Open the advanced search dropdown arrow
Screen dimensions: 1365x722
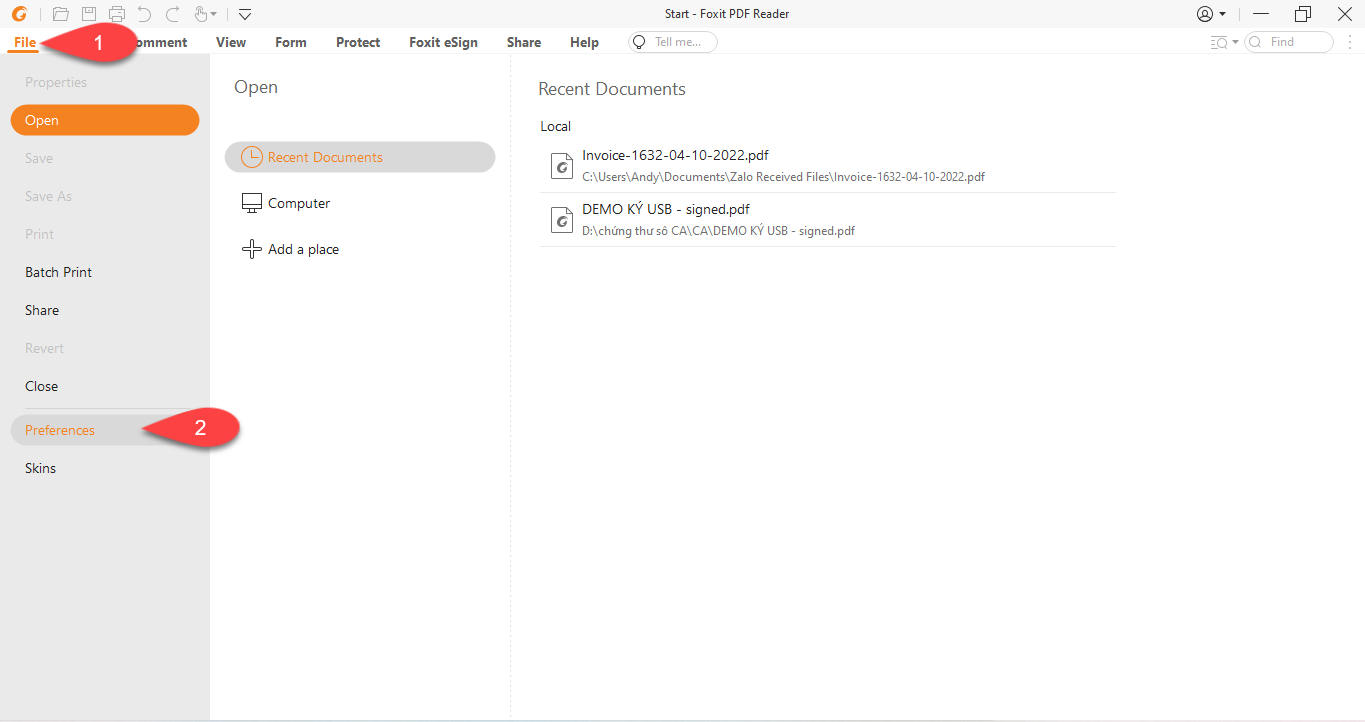(x=1235, y=42)
